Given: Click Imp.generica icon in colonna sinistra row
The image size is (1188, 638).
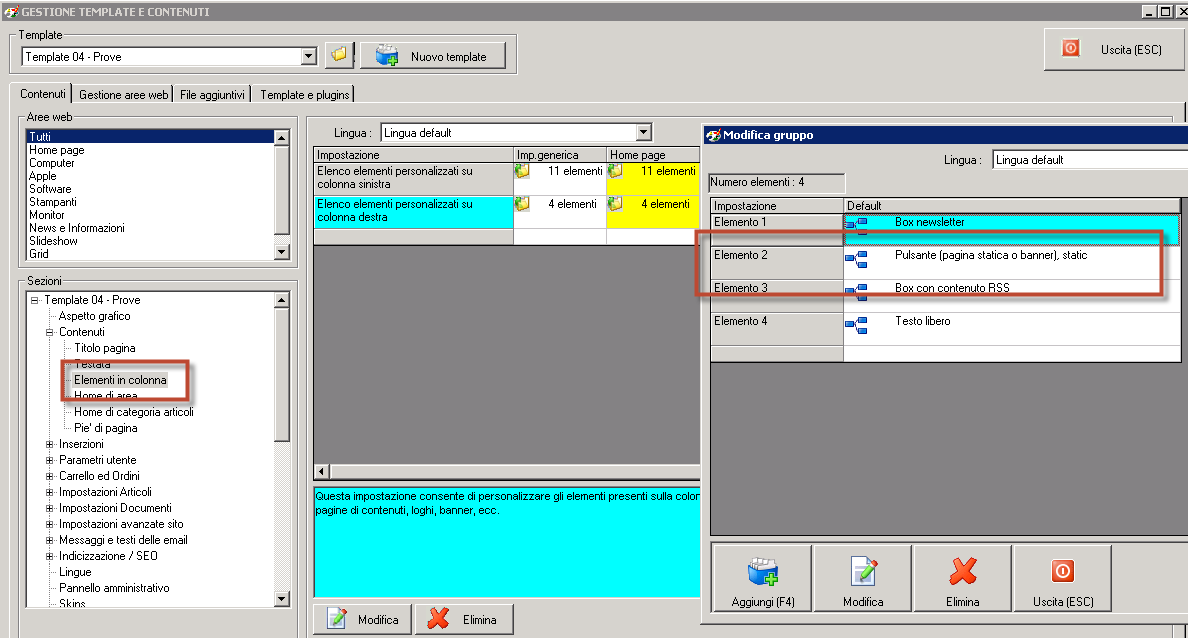Looking at the screenshot, I should tap(522, 171).
